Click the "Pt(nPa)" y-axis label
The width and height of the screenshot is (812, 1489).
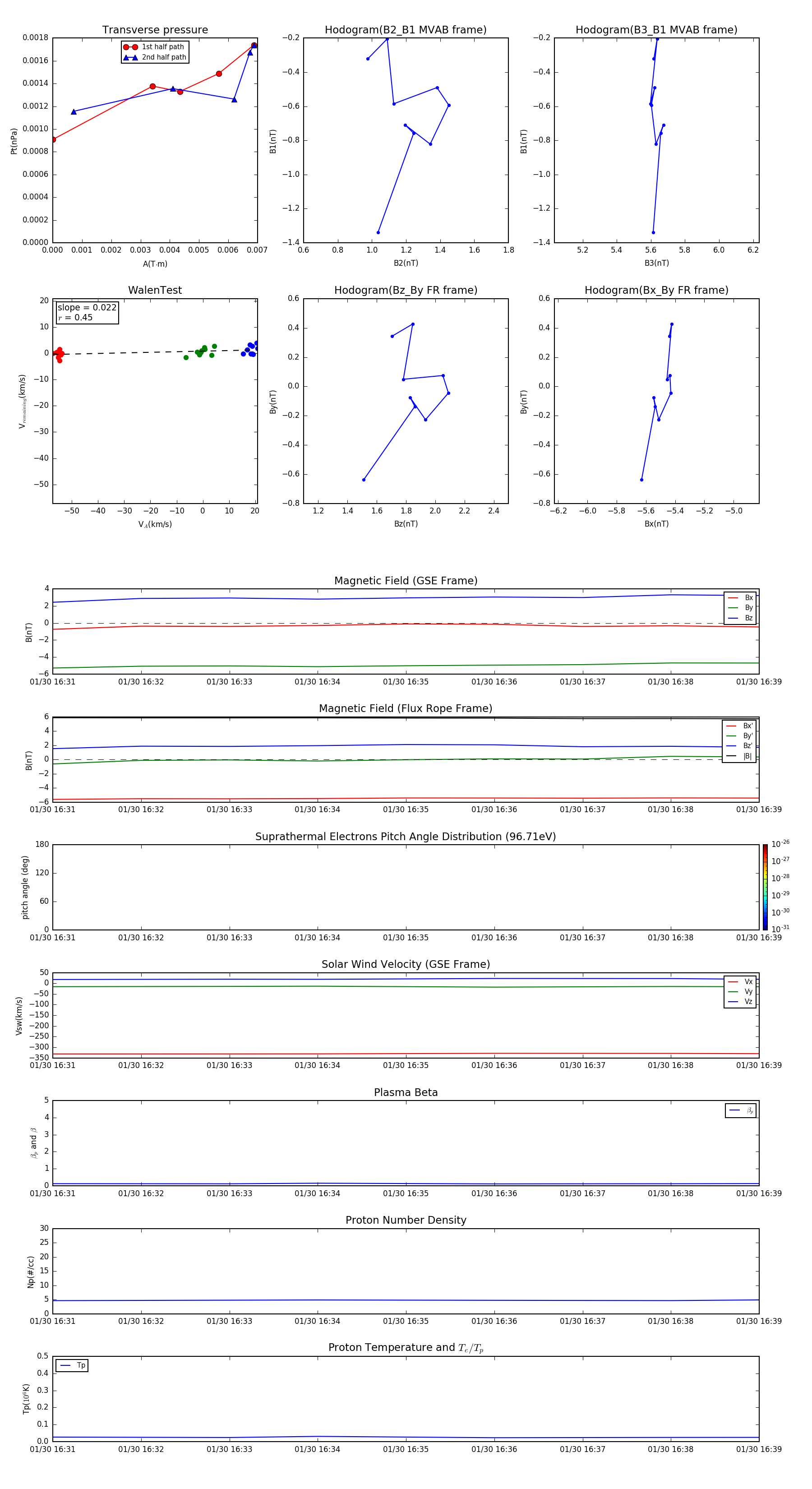point(14,140)
